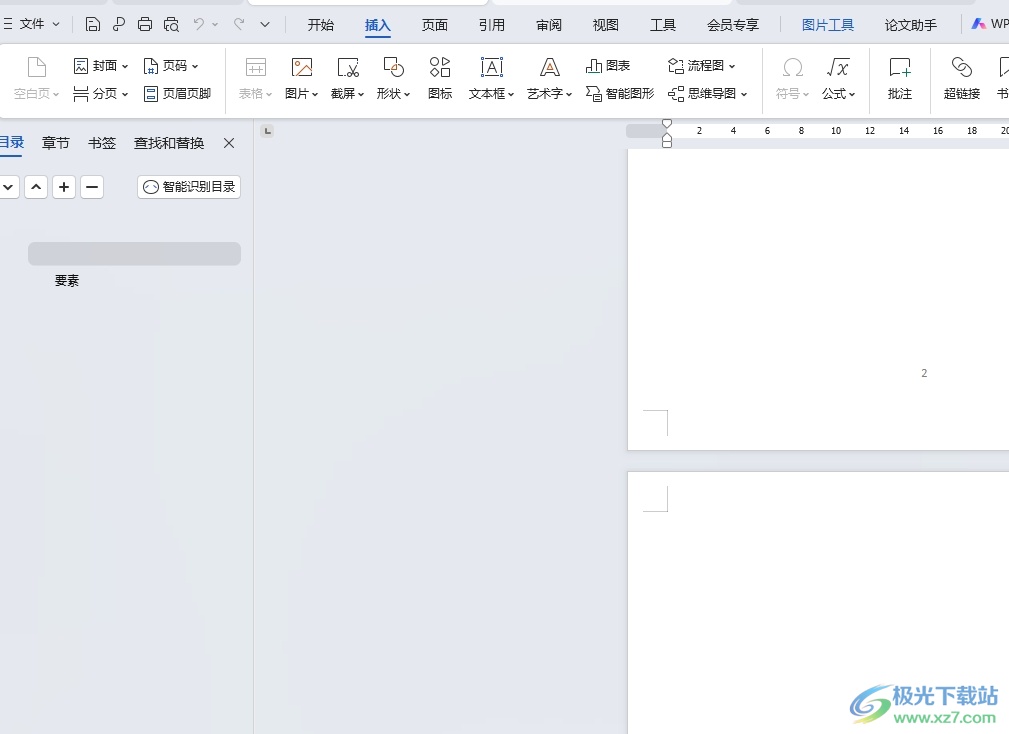Click the Print icon in quick toolbar

145,24
